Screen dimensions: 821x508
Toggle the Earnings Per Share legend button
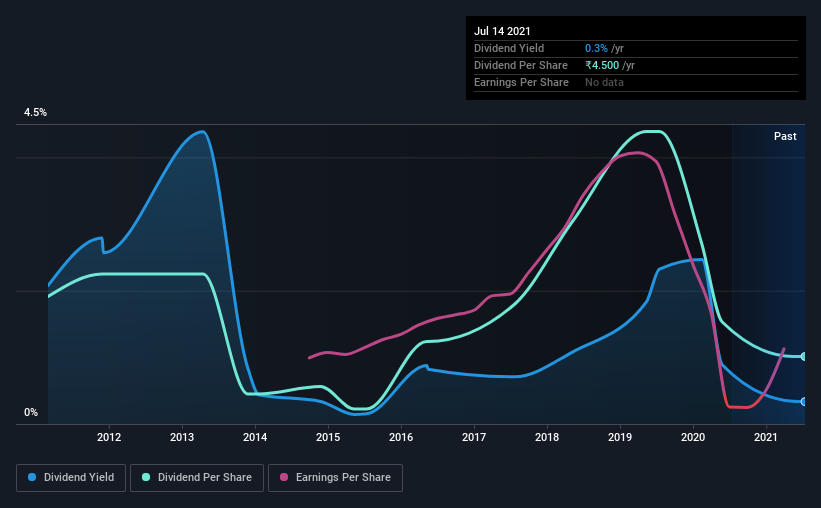[336, 478]
